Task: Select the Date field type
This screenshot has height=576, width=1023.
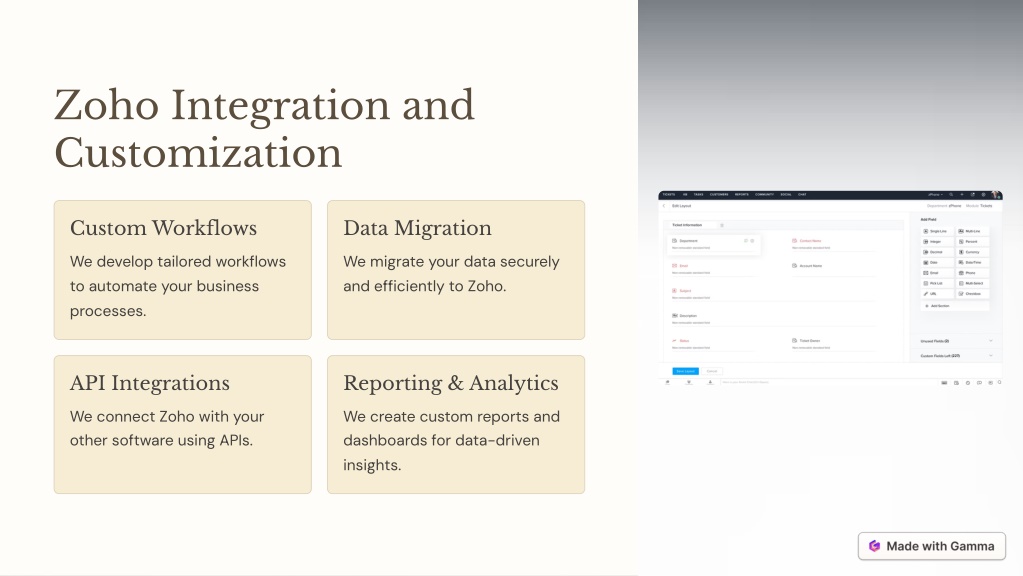Action: pos(936,262)
